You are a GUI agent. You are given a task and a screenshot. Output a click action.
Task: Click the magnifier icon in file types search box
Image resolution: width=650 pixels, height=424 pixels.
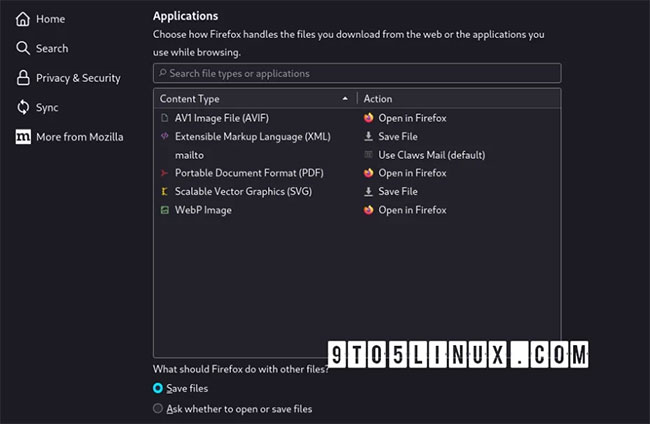pyautogui.click(x=162, y=73)
